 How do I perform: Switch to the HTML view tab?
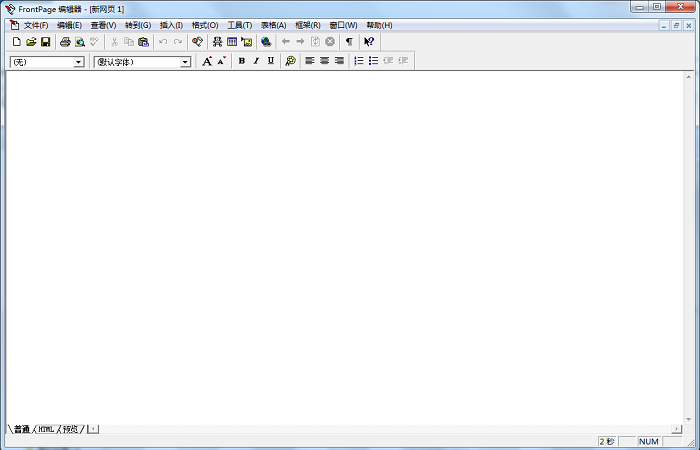(x=47, y=429)
